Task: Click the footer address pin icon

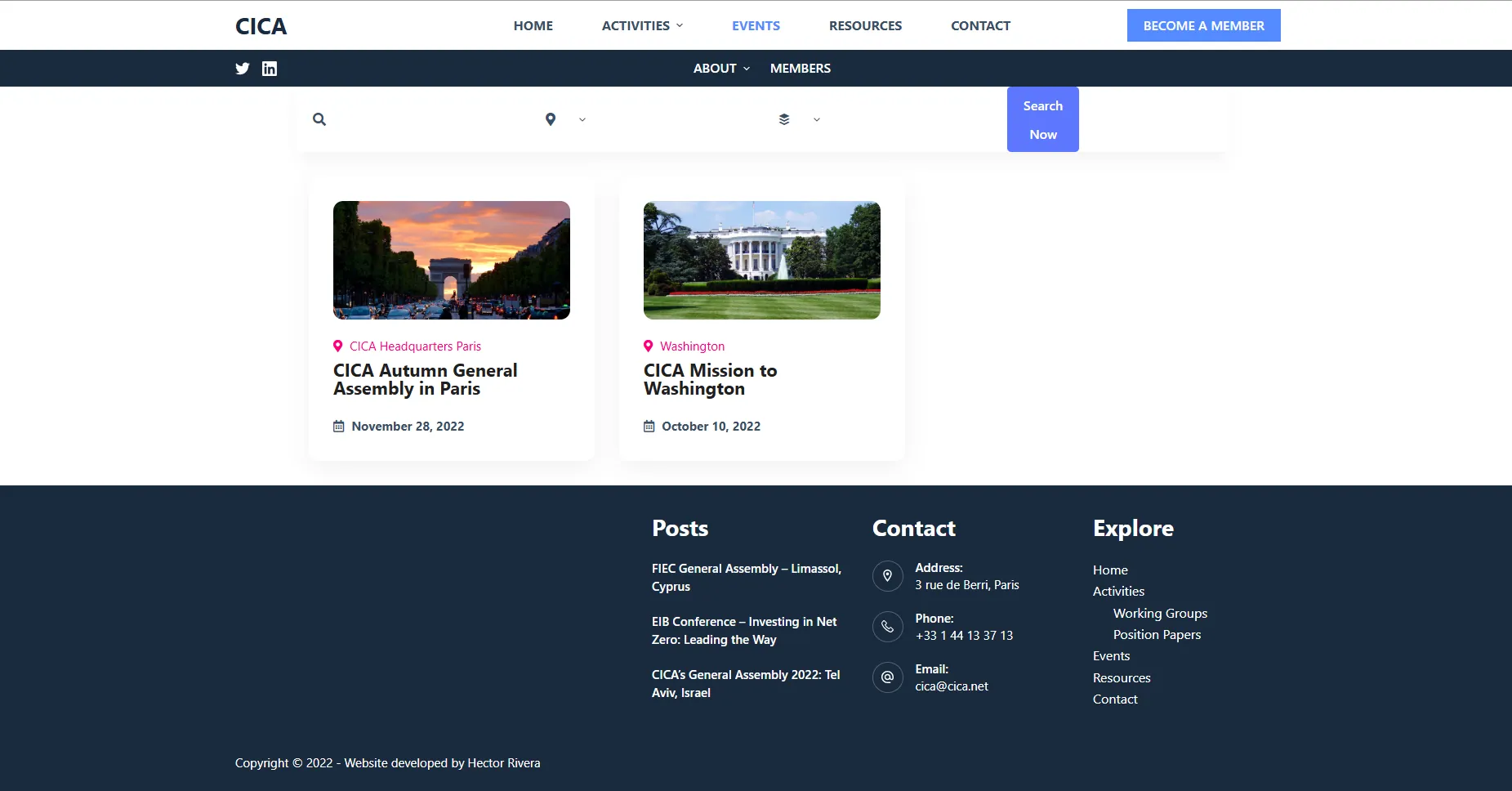Action: (887, 576)
